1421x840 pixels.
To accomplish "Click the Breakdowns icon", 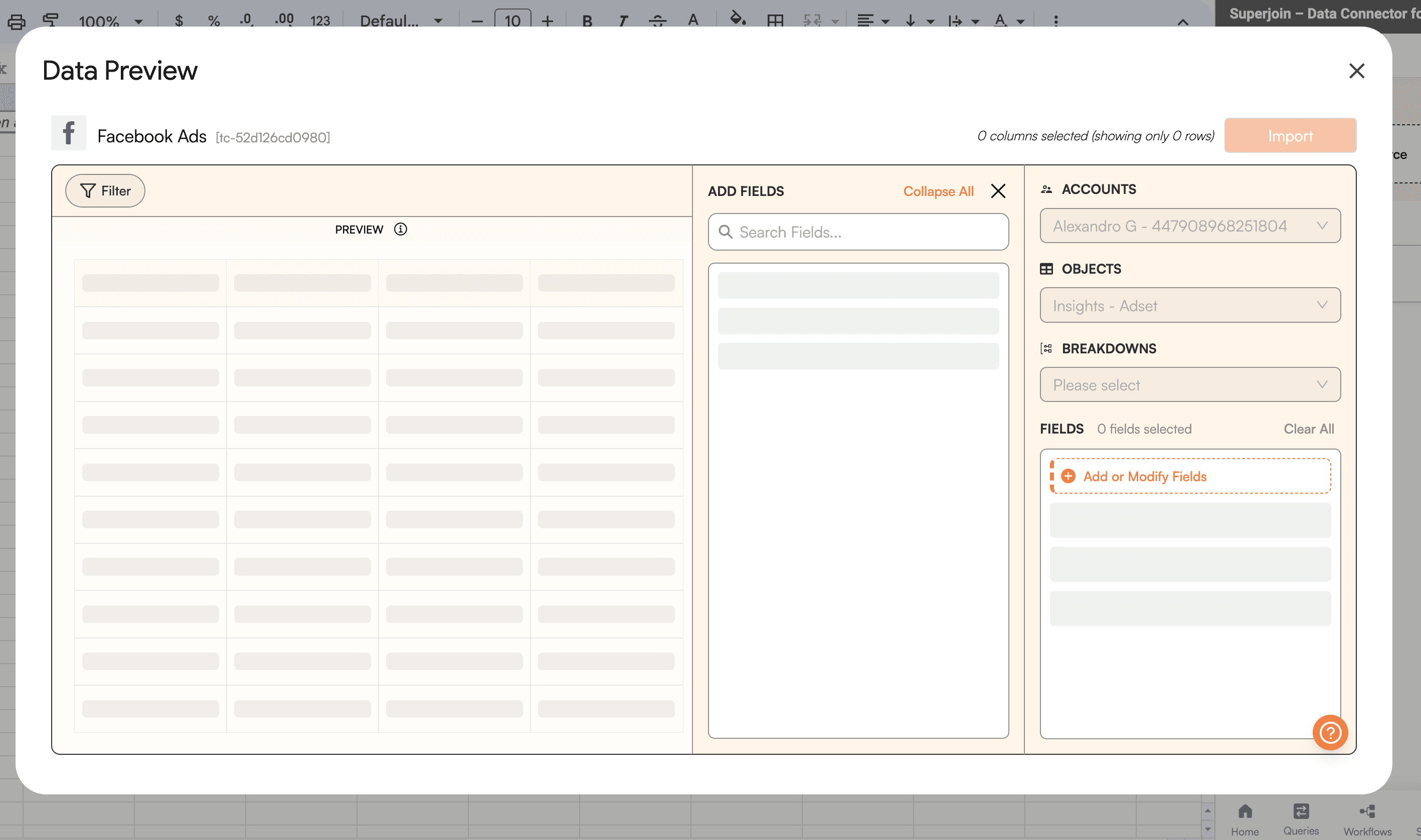I will click(x=1046, y=349).
